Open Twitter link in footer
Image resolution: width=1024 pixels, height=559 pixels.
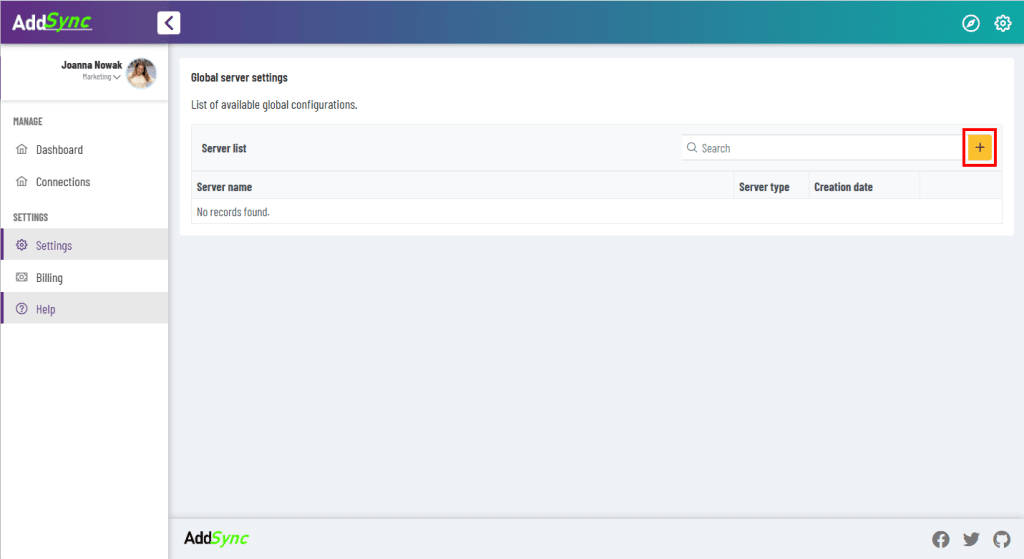coord(971,539)
